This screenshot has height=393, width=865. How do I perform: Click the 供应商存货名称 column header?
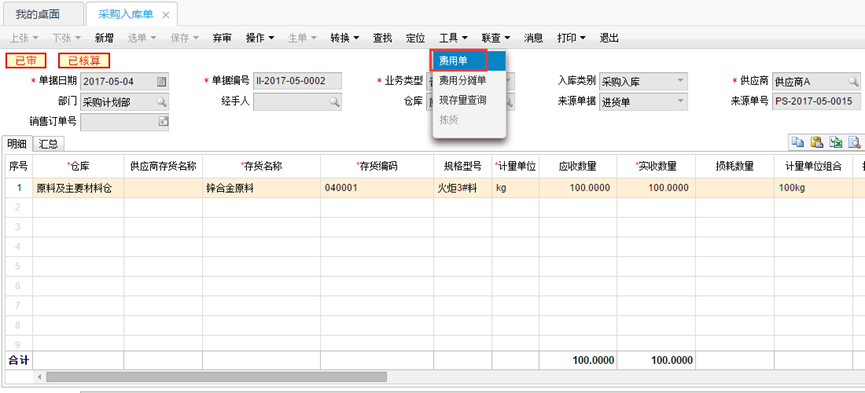163,166
